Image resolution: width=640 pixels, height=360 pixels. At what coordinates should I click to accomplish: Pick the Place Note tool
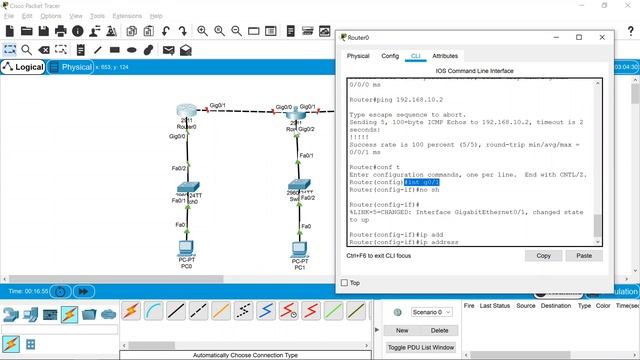tap(81, 50)
